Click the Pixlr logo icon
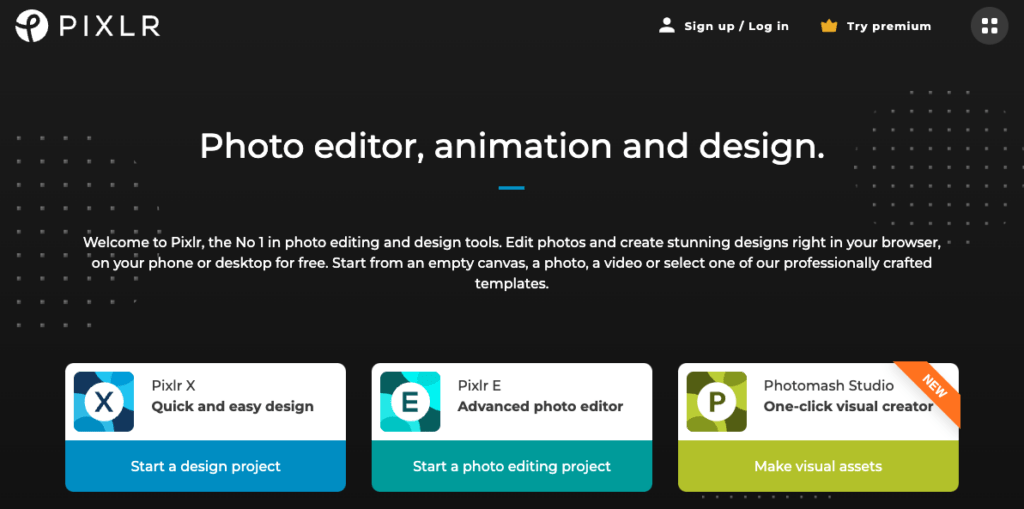The width and height of the screenshot is (1024, 509). pos(31,26)
